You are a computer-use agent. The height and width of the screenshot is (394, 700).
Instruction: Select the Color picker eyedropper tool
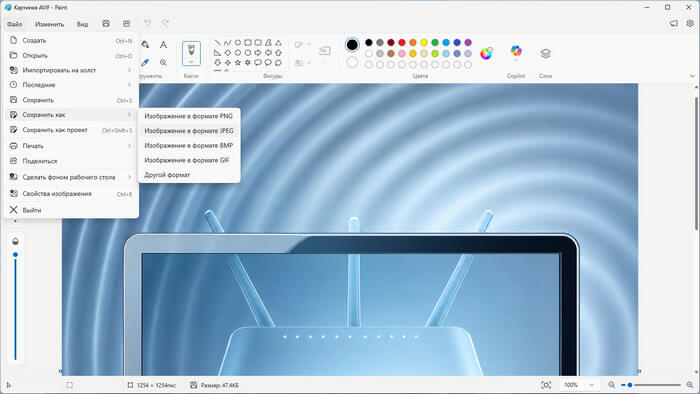click(145, 62)
